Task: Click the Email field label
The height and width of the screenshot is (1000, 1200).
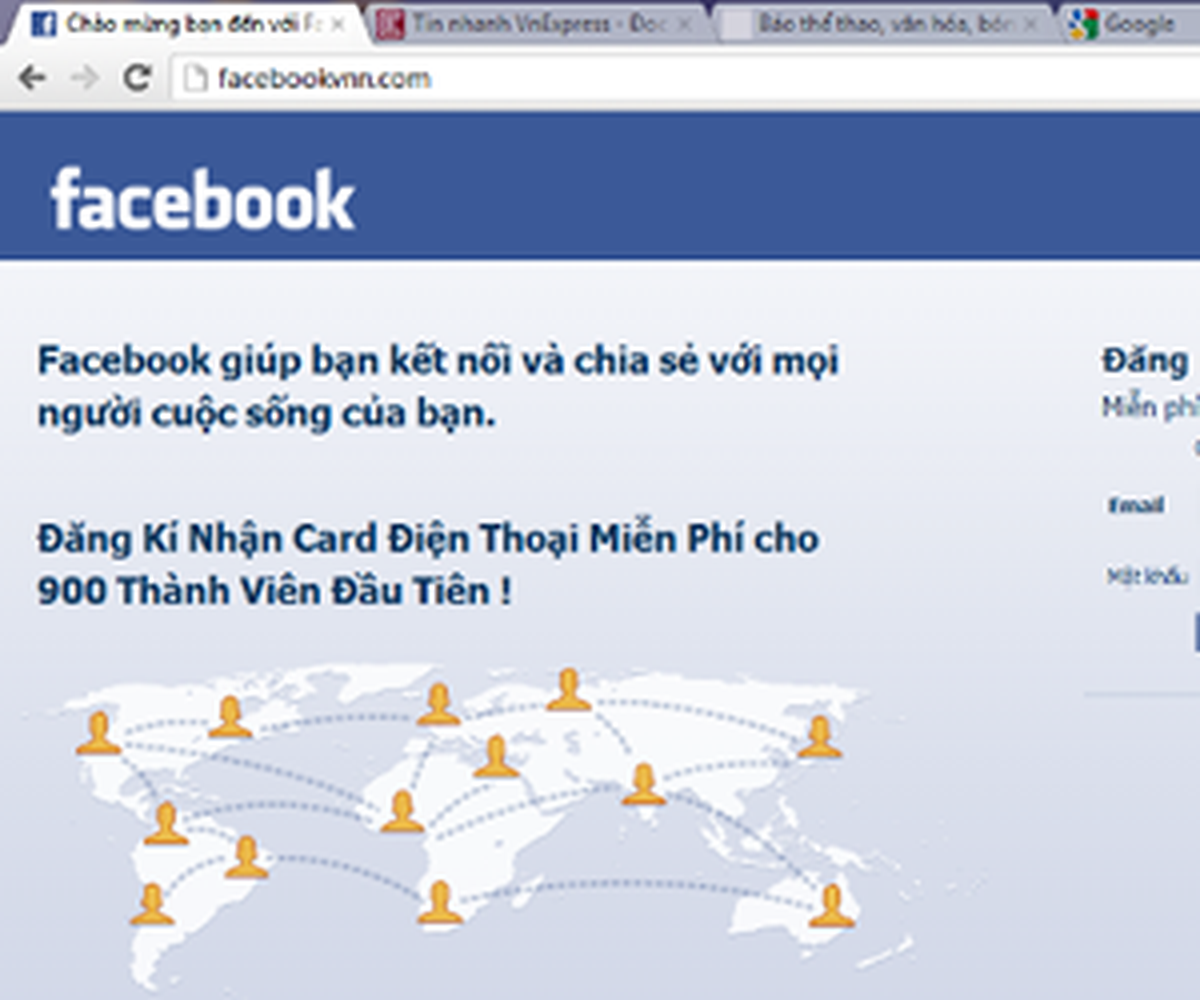Action: pyautogui.click(x=1136, y=506)
